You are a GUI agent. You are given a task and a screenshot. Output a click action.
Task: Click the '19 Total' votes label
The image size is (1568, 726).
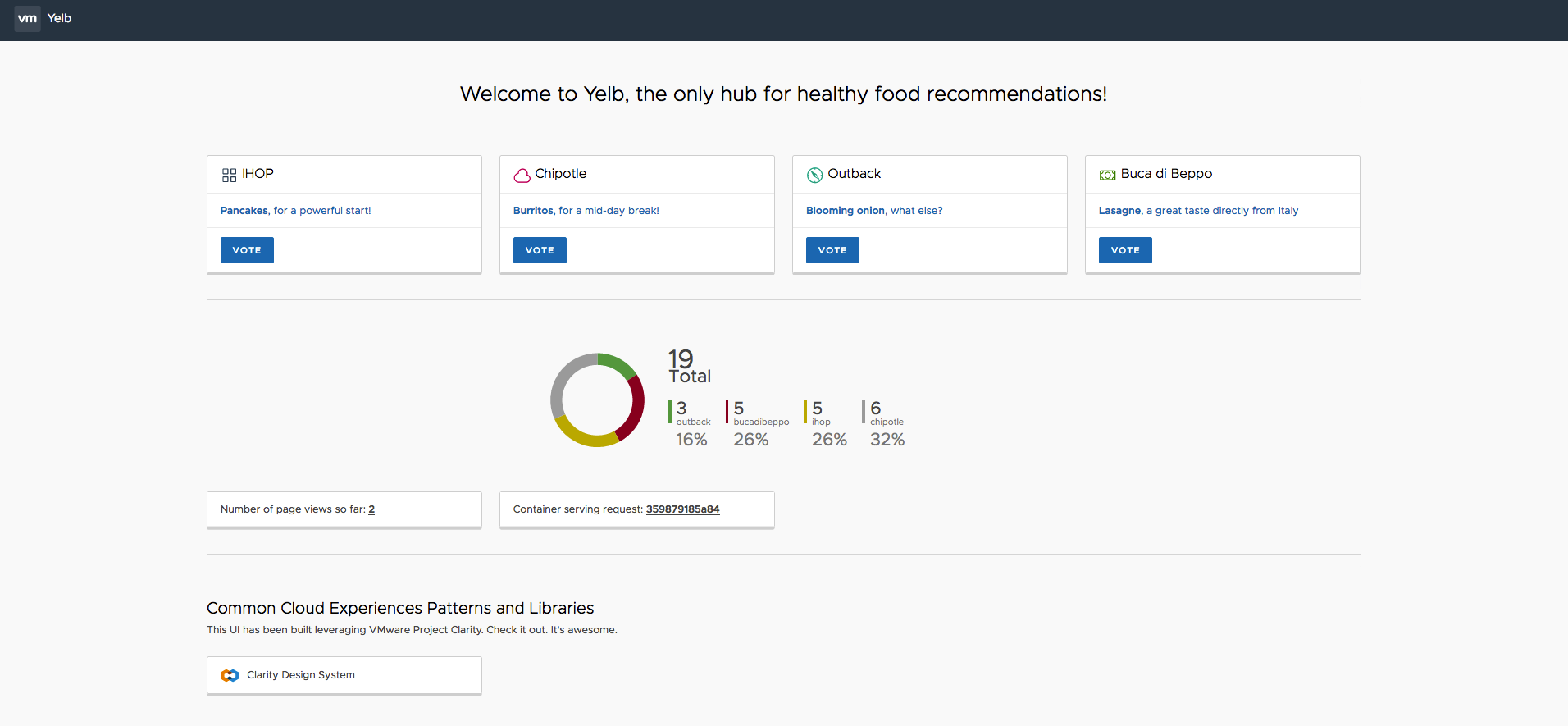(x=690, y=367)
